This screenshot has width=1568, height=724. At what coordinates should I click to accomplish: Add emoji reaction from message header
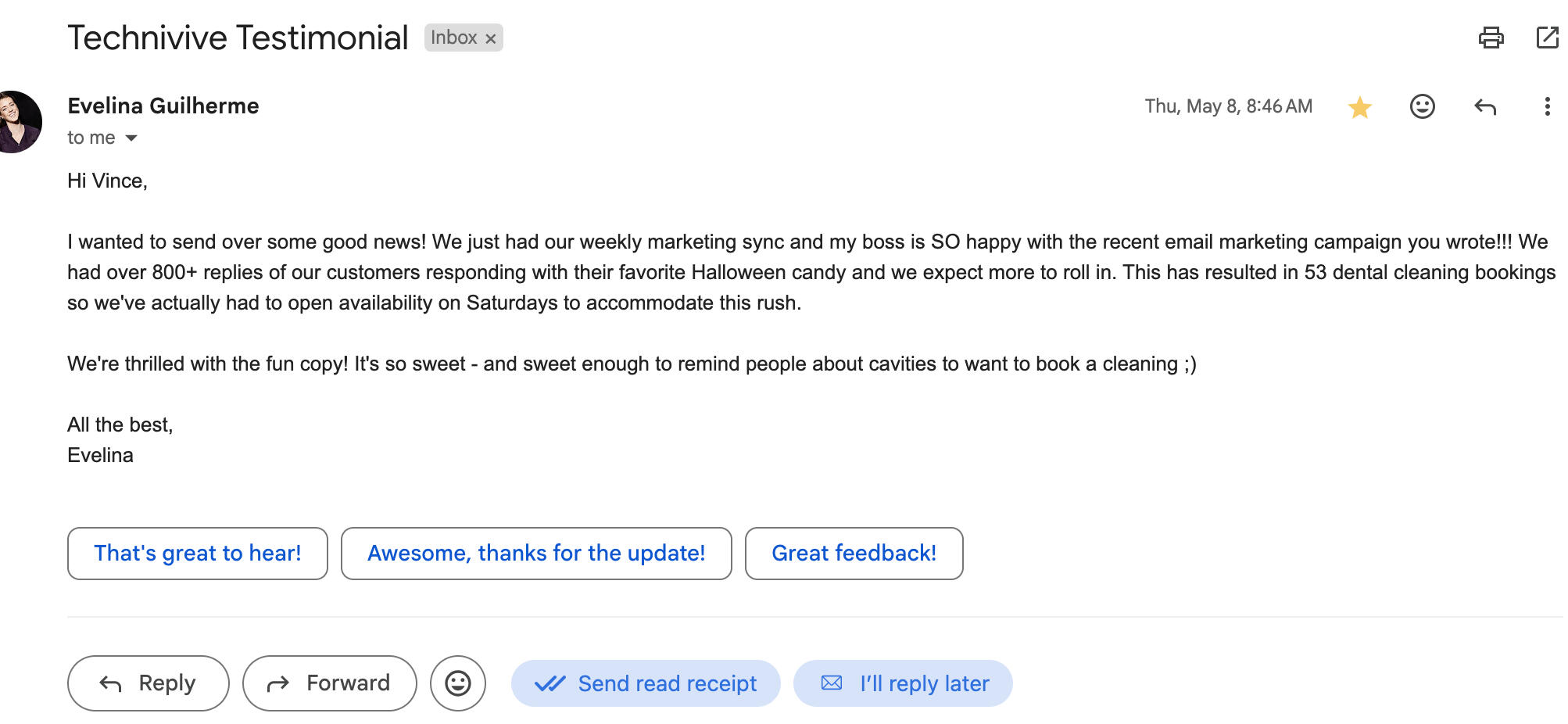coord(1422,106)
